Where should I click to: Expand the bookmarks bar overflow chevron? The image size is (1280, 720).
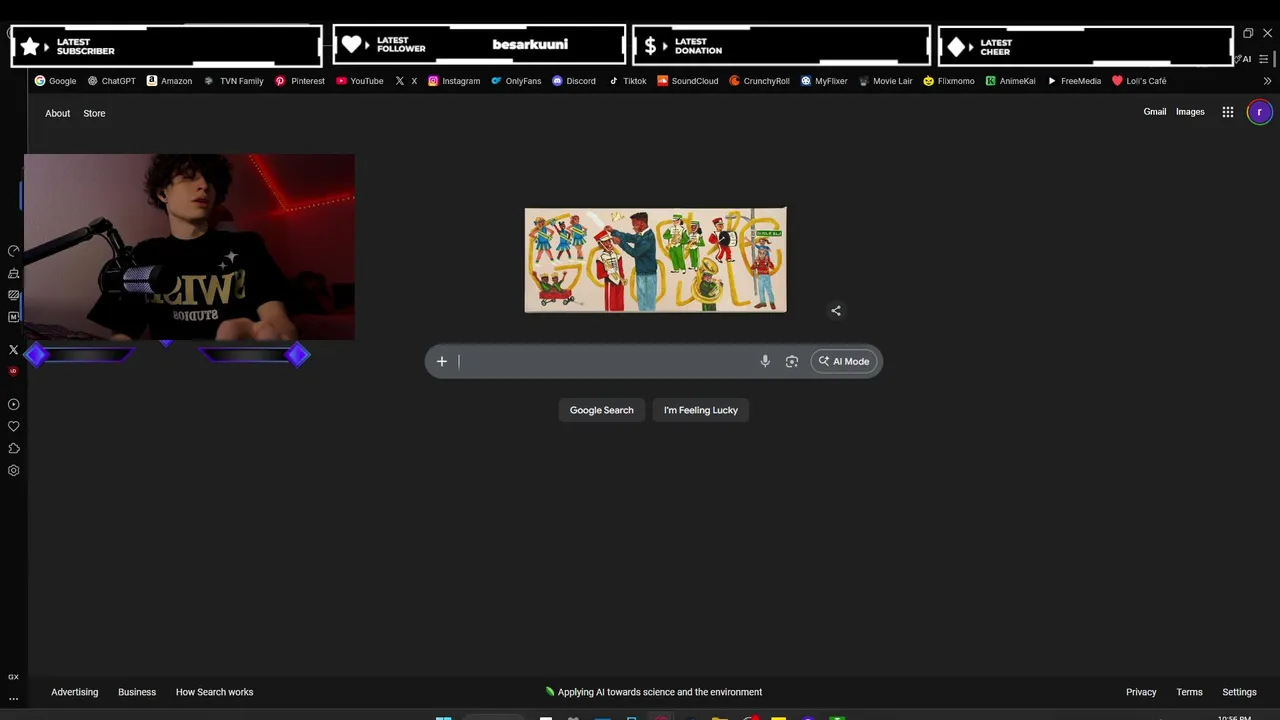point(1267,81)
